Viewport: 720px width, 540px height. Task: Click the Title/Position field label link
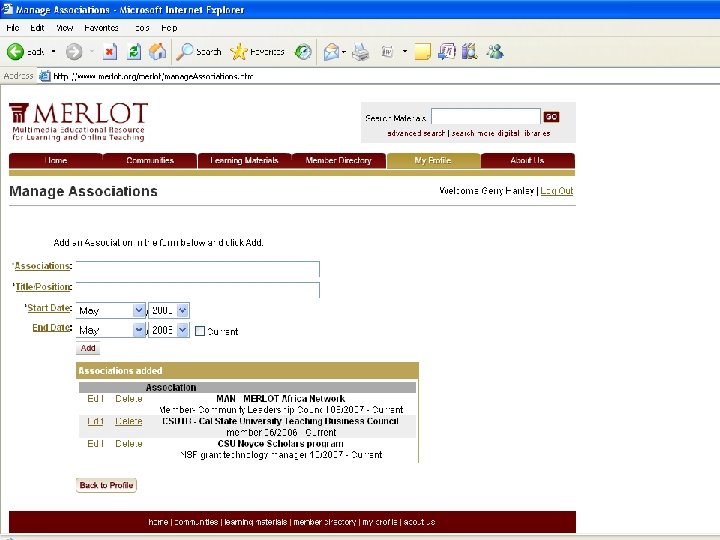[x=44, y=287]
